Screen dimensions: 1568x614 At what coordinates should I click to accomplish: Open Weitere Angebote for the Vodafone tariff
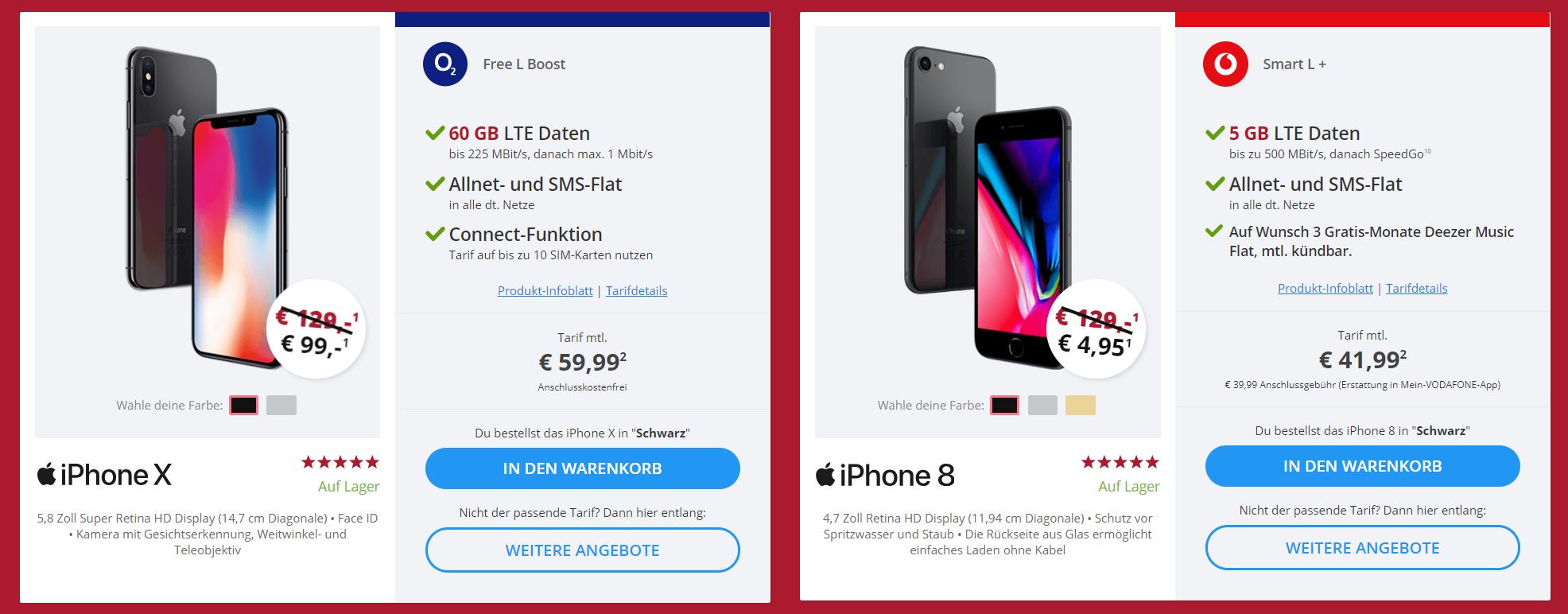[1363, 548]
